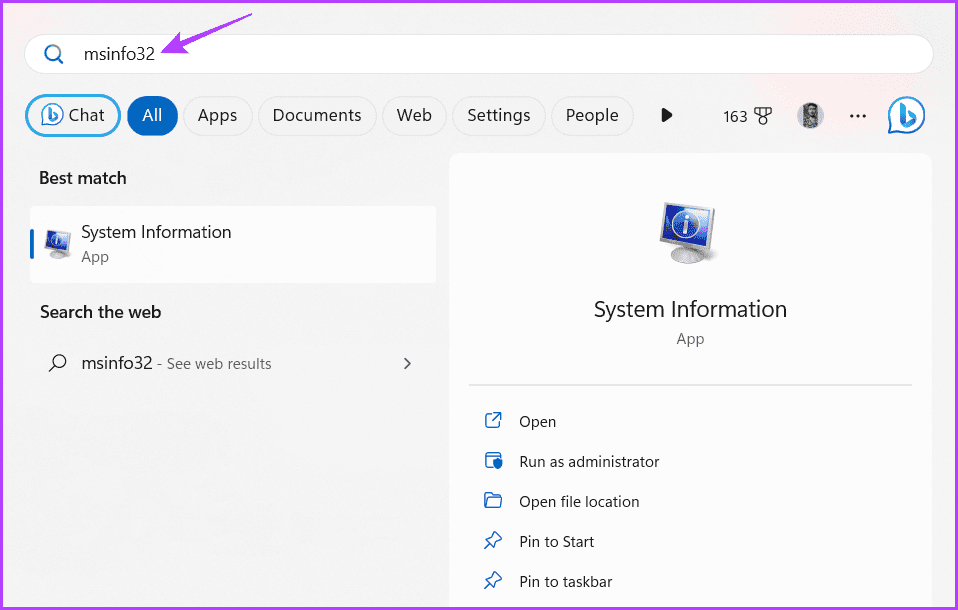Click the Search the web heading
Screen dimensions: 958x610
(101, 312)
